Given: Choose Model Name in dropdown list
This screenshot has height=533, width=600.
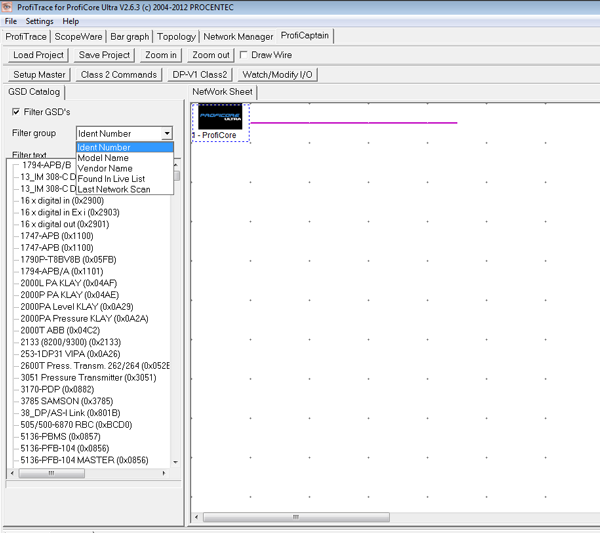Looking at the screenshot, I should point(125,158).
